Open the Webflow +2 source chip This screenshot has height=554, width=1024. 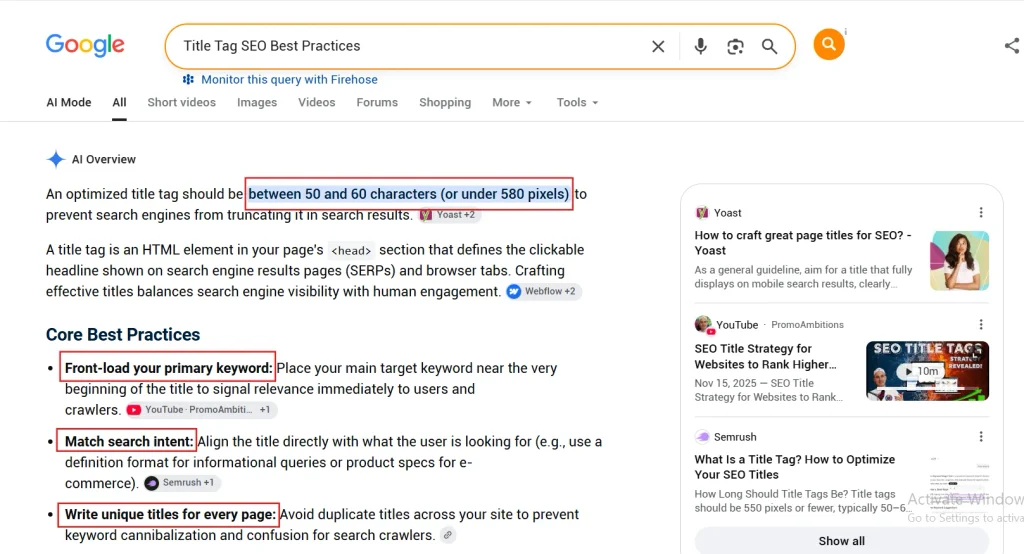click(x=543, y=291)
